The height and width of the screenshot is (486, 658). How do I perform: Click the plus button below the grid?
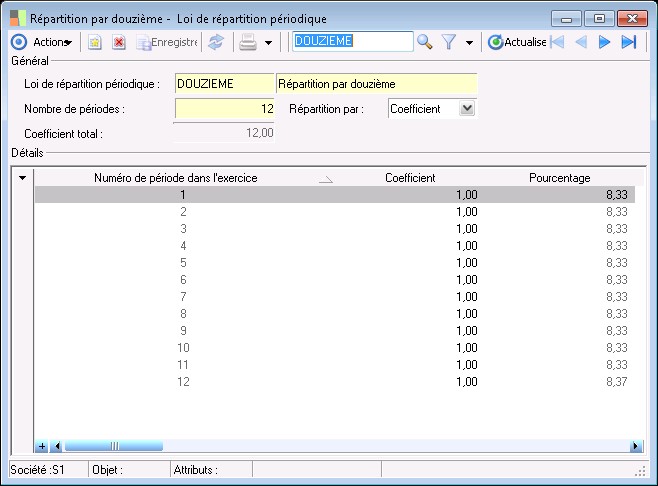coord(42,446)
